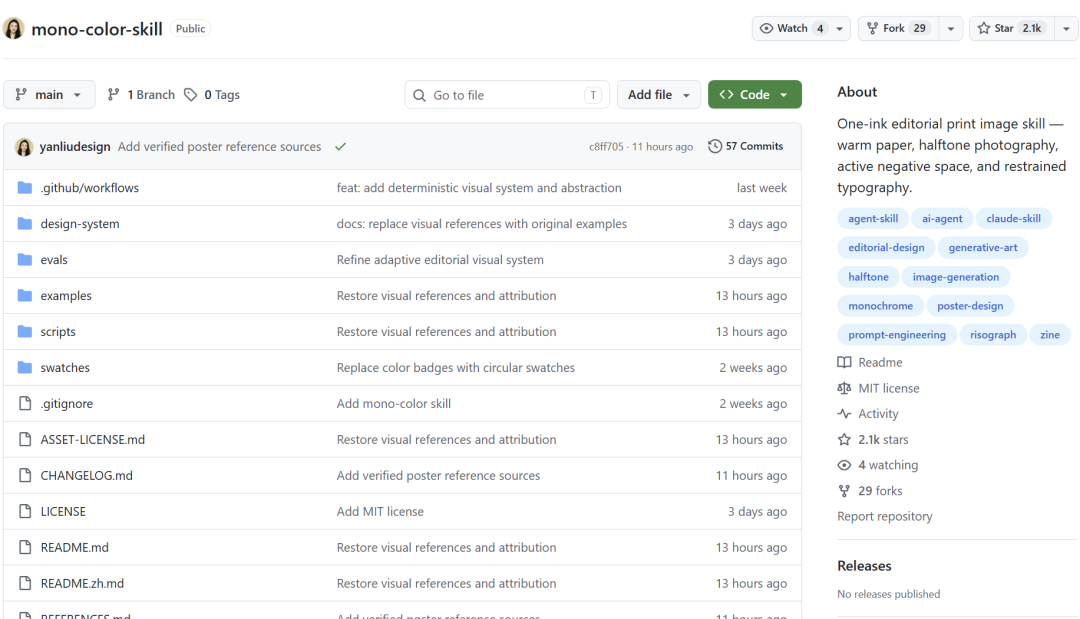Open the yanliudesign profile link
This screenshot has height=619, width=1080.
pos(75,147)
